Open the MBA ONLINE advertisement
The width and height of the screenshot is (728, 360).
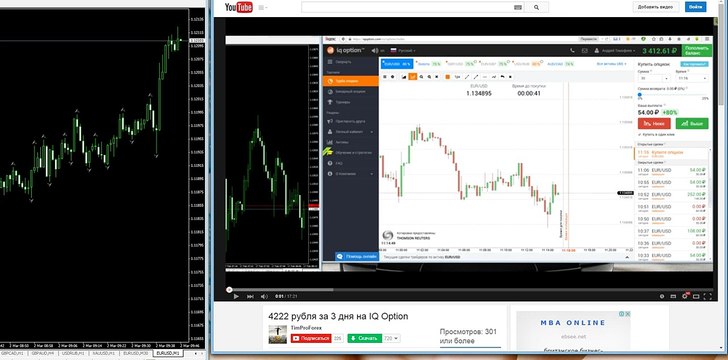click(x=573, y=331)
